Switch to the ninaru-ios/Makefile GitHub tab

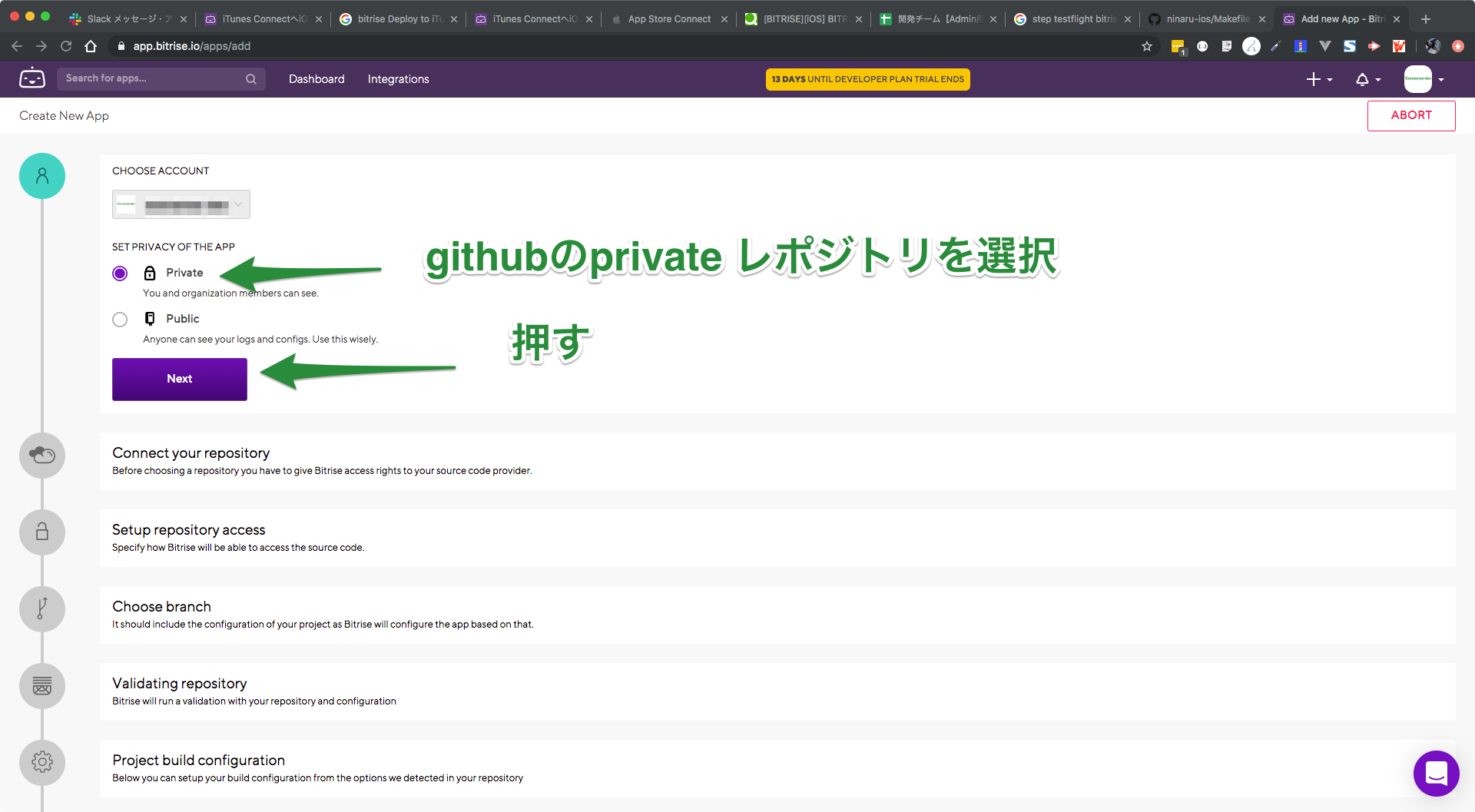(1208, 19)
